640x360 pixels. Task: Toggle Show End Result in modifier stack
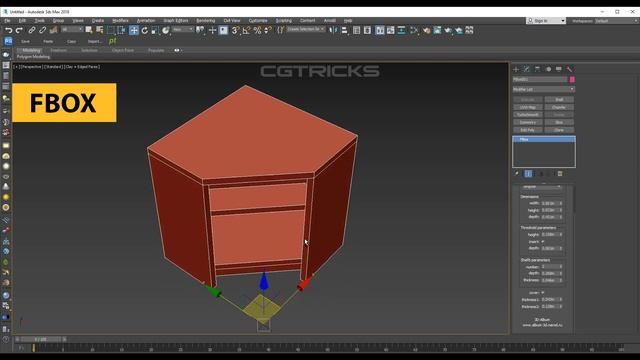[528, 174]
